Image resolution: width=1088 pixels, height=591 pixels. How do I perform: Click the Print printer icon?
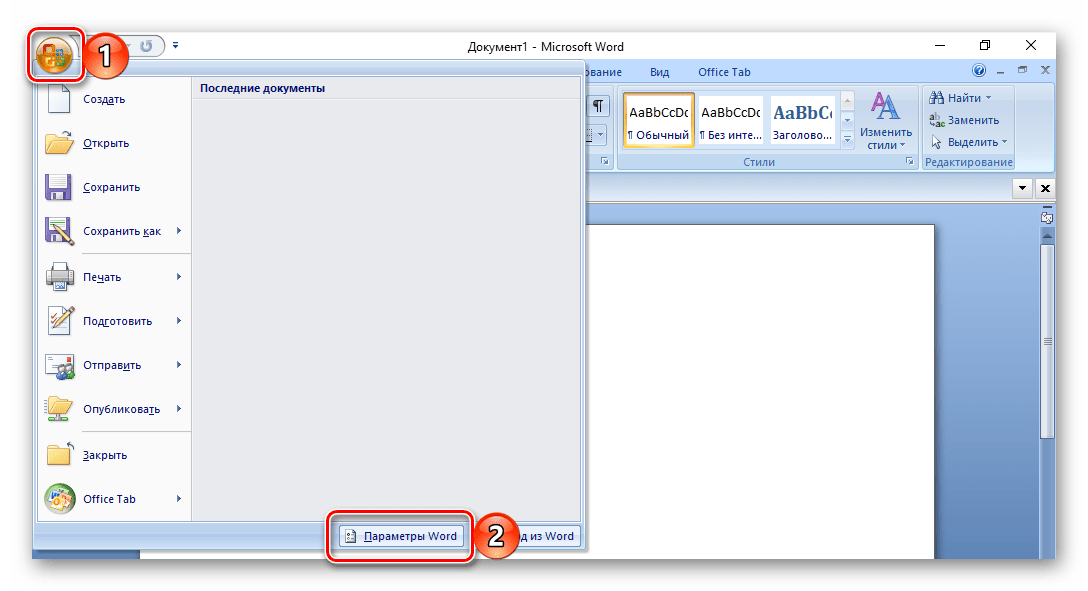(60, 277)
